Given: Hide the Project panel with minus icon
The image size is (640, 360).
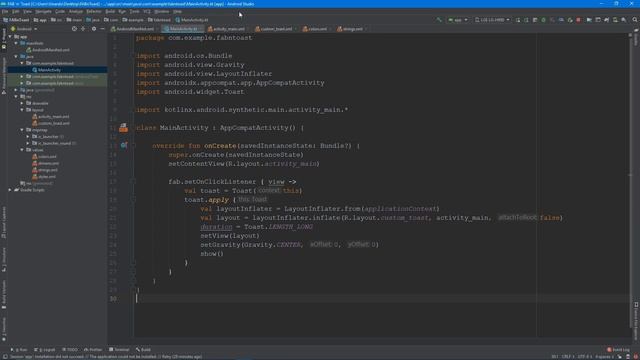Looking at the screenshot, I should [x=102, y=29].
